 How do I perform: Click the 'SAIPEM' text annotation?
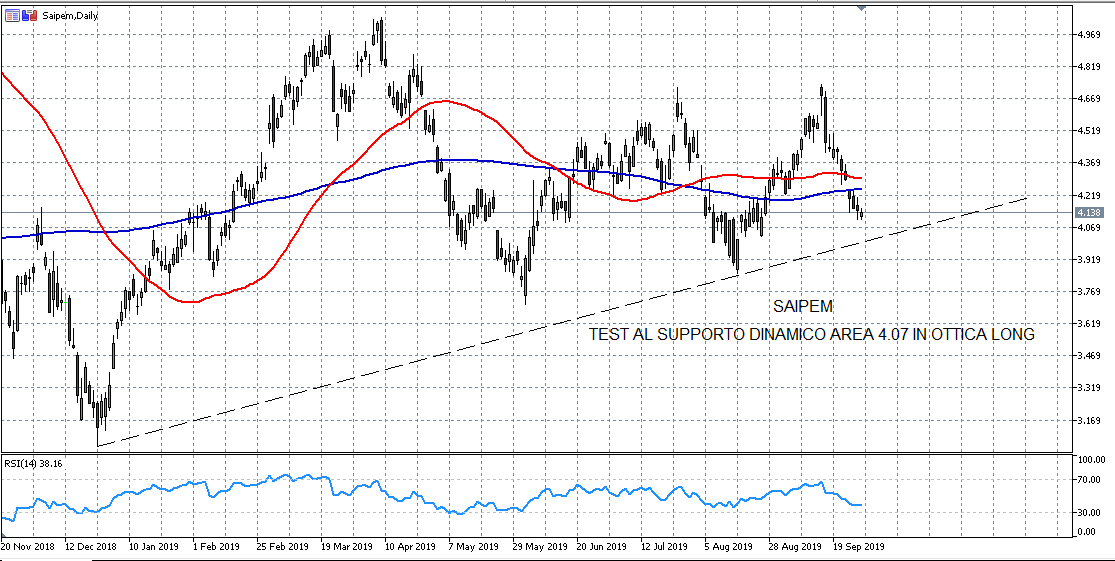click(x=803, y=307)
